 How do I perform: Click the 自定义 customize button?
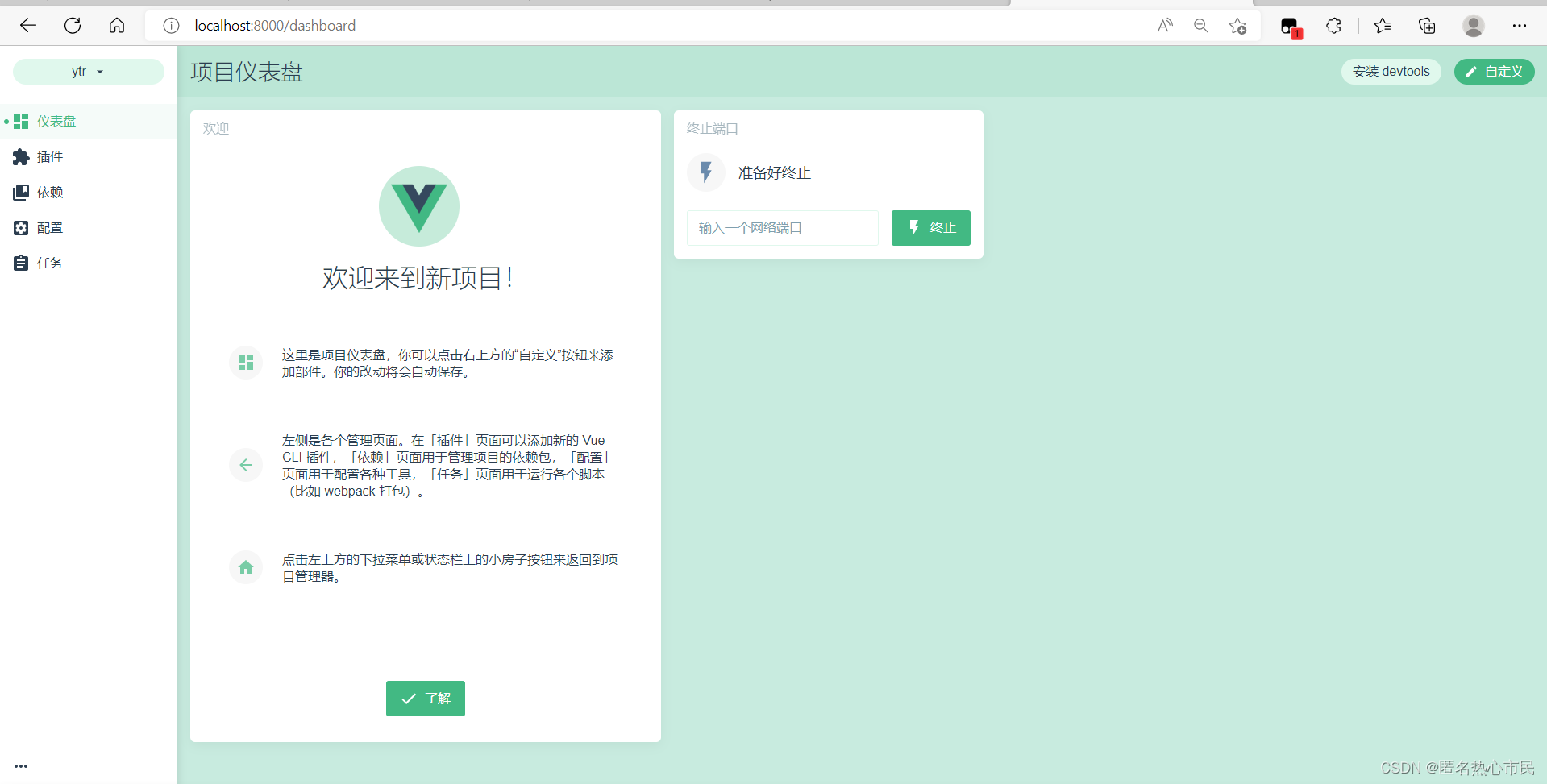click(x=1495, y=72)
